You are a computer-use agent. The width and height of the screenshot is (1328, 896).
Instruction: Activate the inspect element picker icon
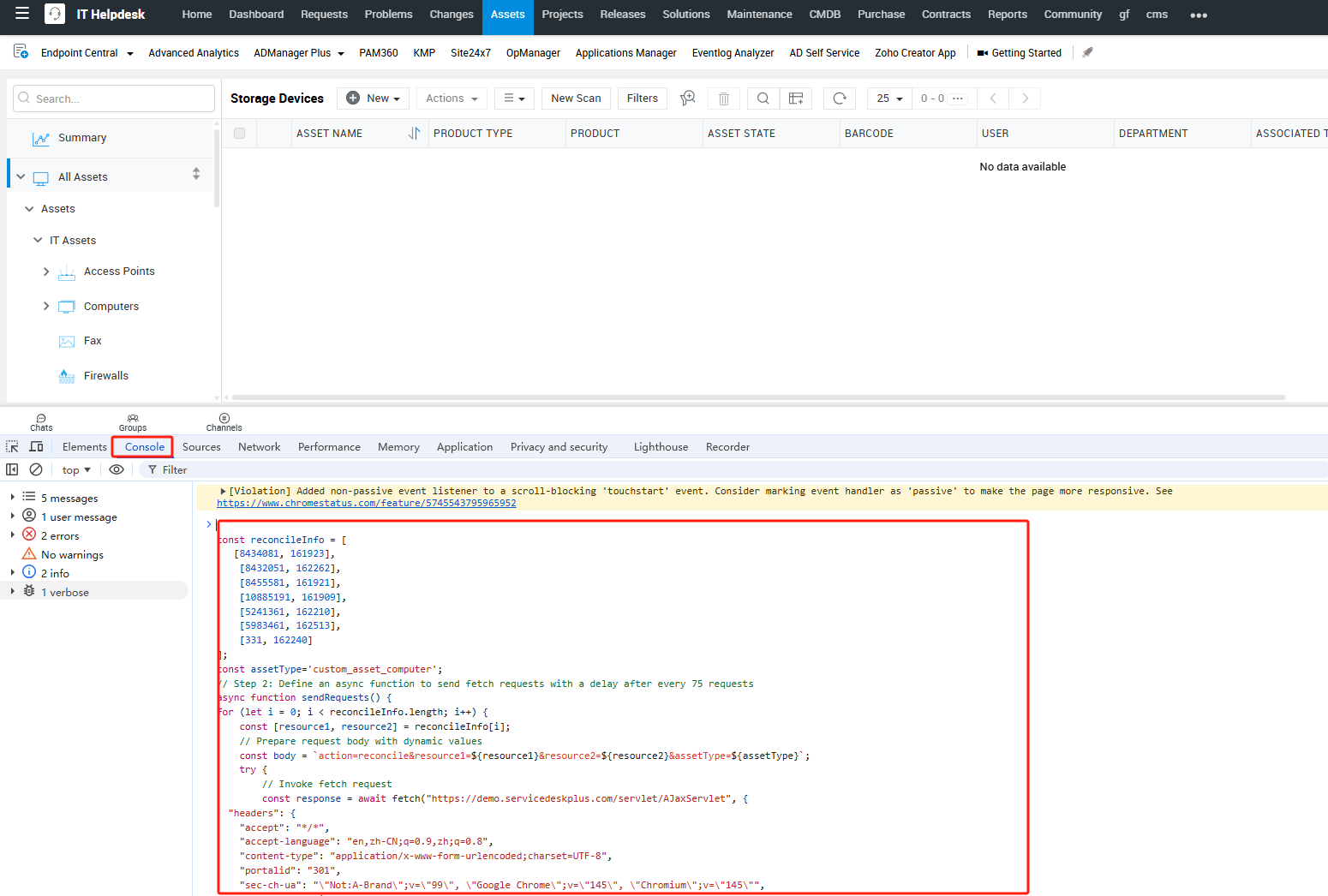(12, 447)
